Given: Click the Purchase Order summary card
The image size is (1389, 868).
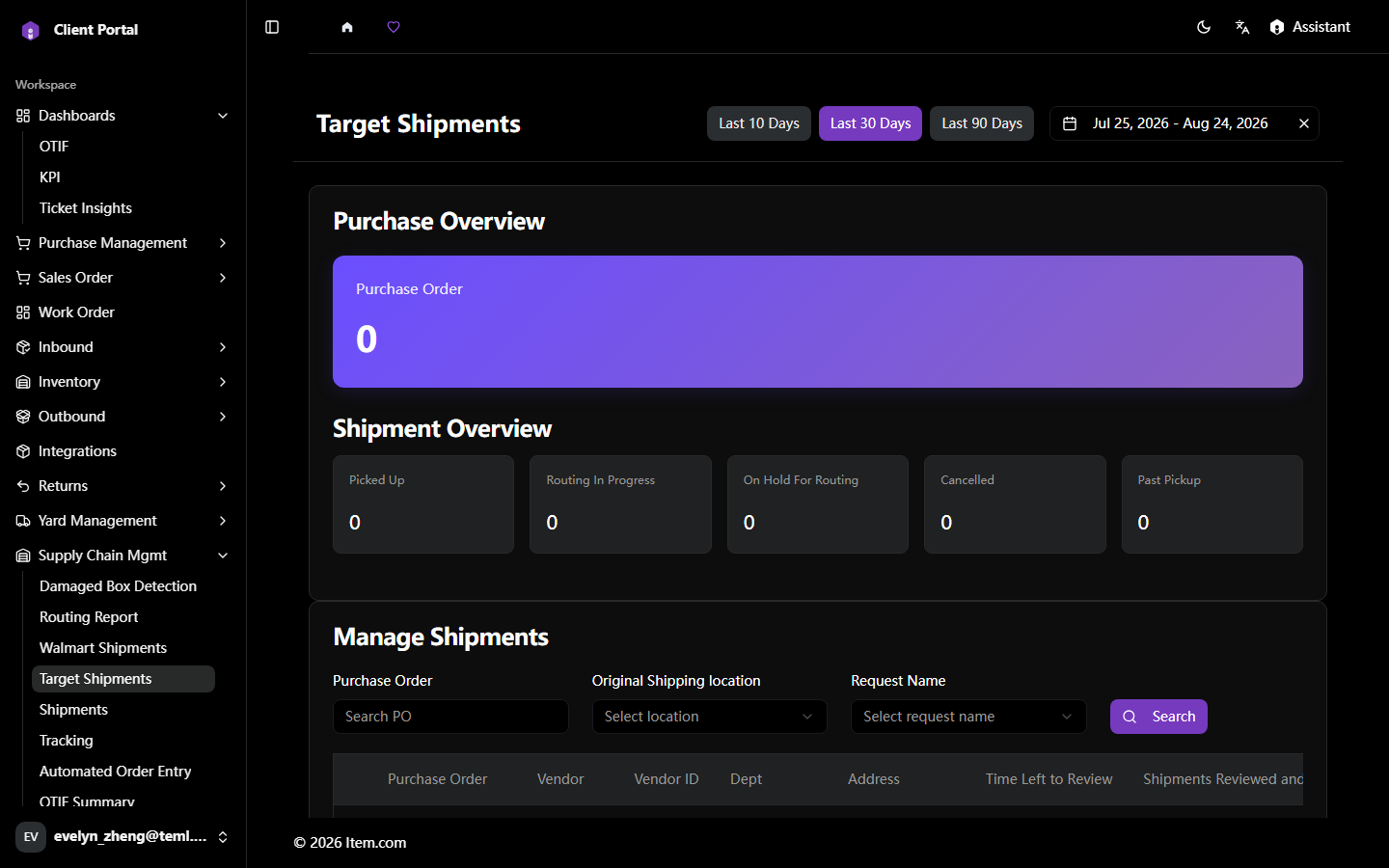Looking at the screenshot, I should pos(818,321).
